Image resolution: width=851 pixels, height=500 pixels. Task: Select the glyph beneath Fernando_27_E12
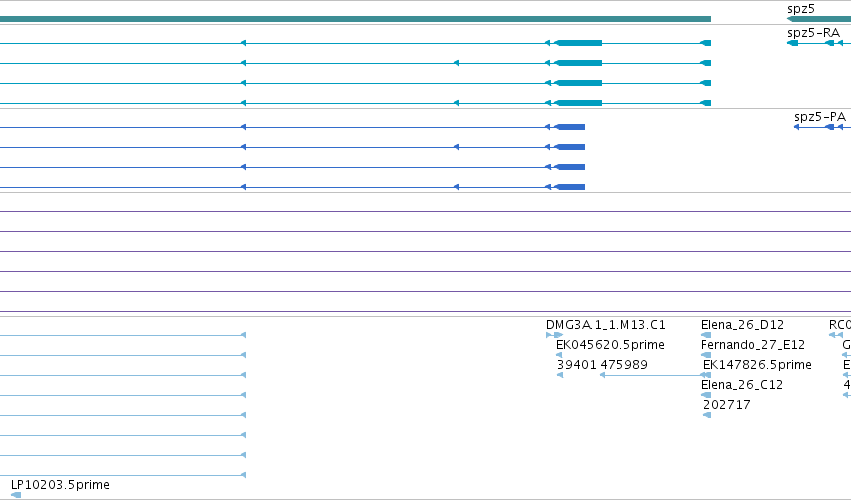pos(706,355)
